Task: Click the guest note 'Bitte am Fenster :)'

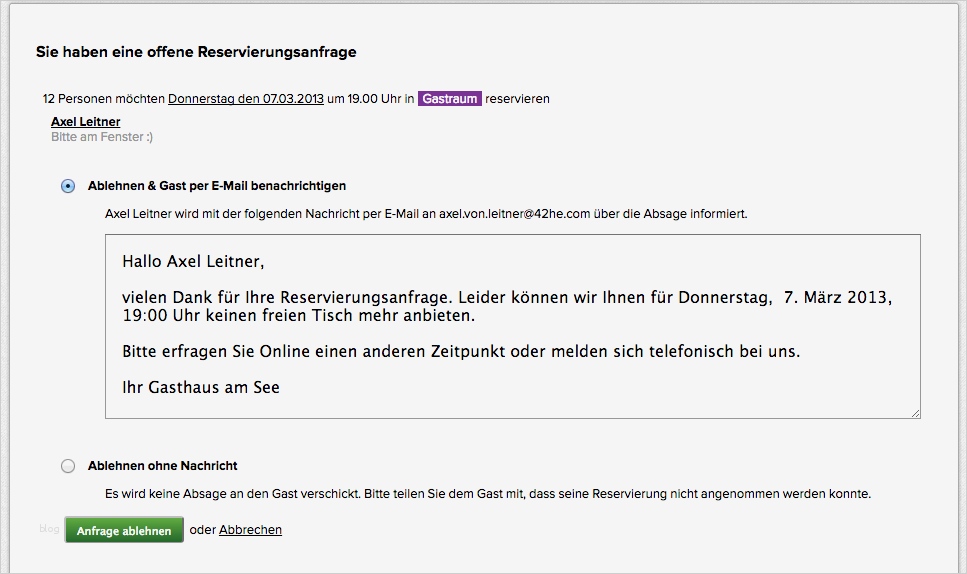Action: tap(102, 137)
